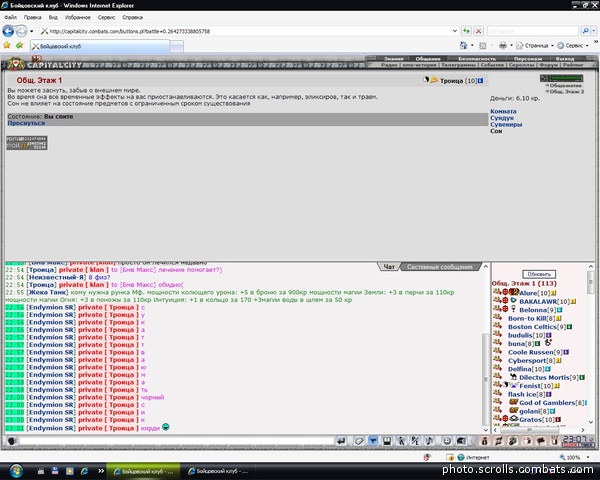Viewport: 600px width, 480px height.
Task: Click the info icon next to Троица
Action: pyautogui.click(x=481, y=81)
